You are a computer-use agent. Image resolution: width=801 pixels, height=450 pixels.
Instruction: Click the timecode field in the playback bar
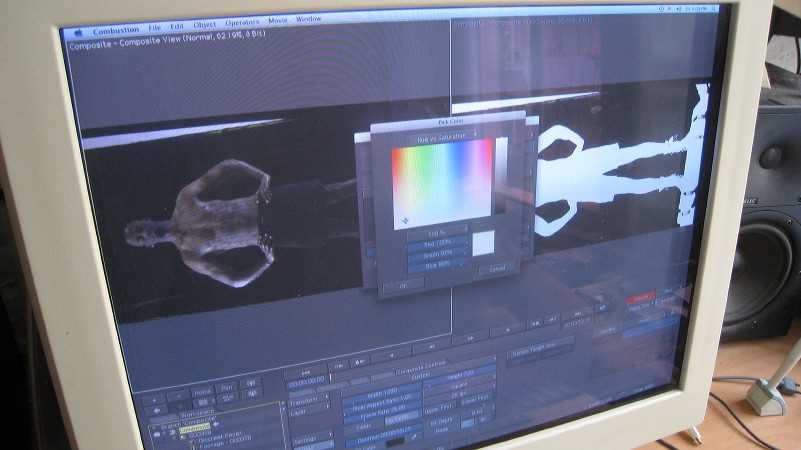click(x=307, y=382)
